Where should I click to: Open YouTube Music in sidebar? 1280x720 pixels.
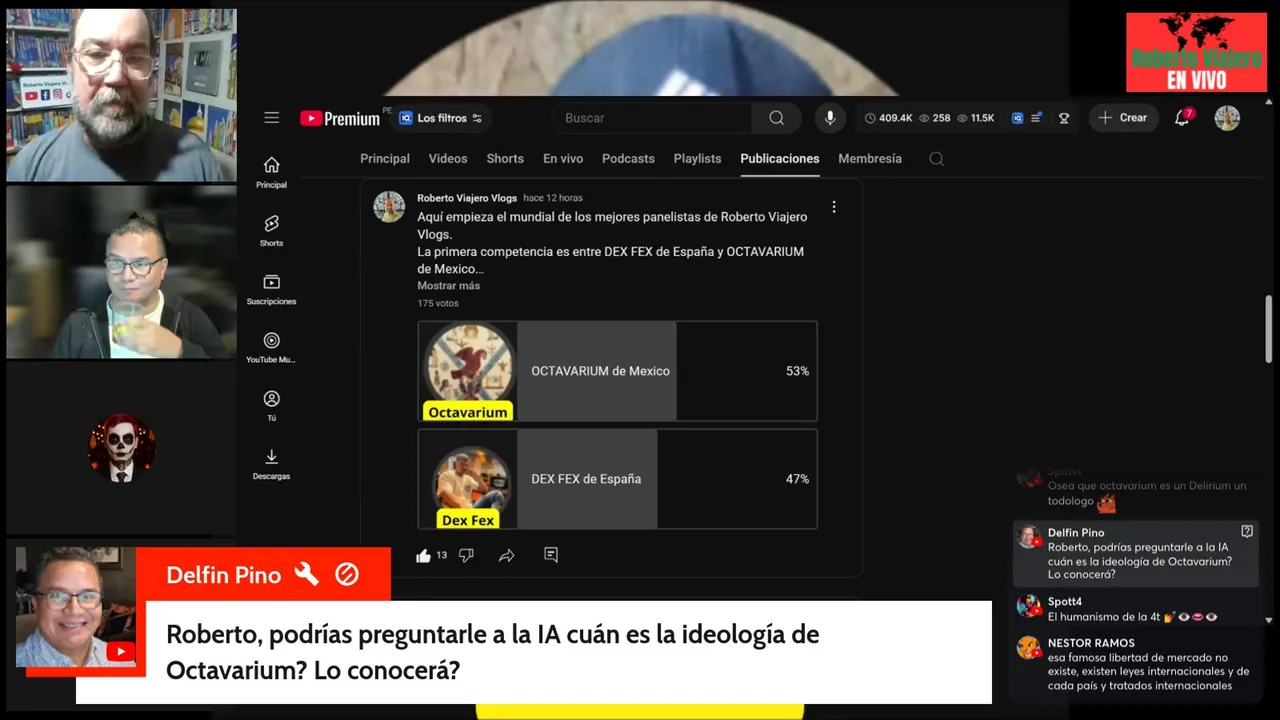[271, 347]
